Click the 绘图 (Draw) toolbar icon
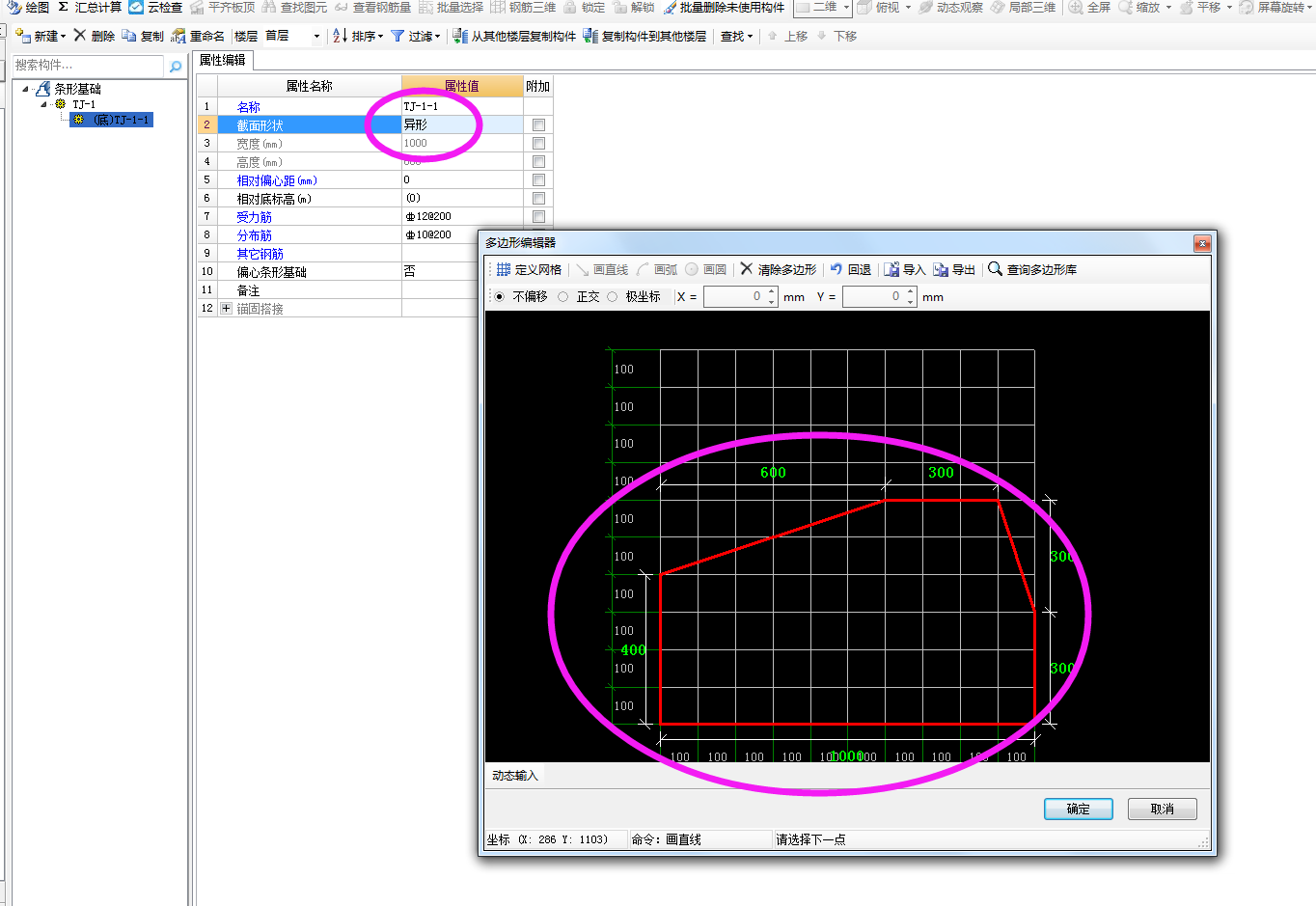The height and width of the screenshot is (906, 1316). (14, 7)
